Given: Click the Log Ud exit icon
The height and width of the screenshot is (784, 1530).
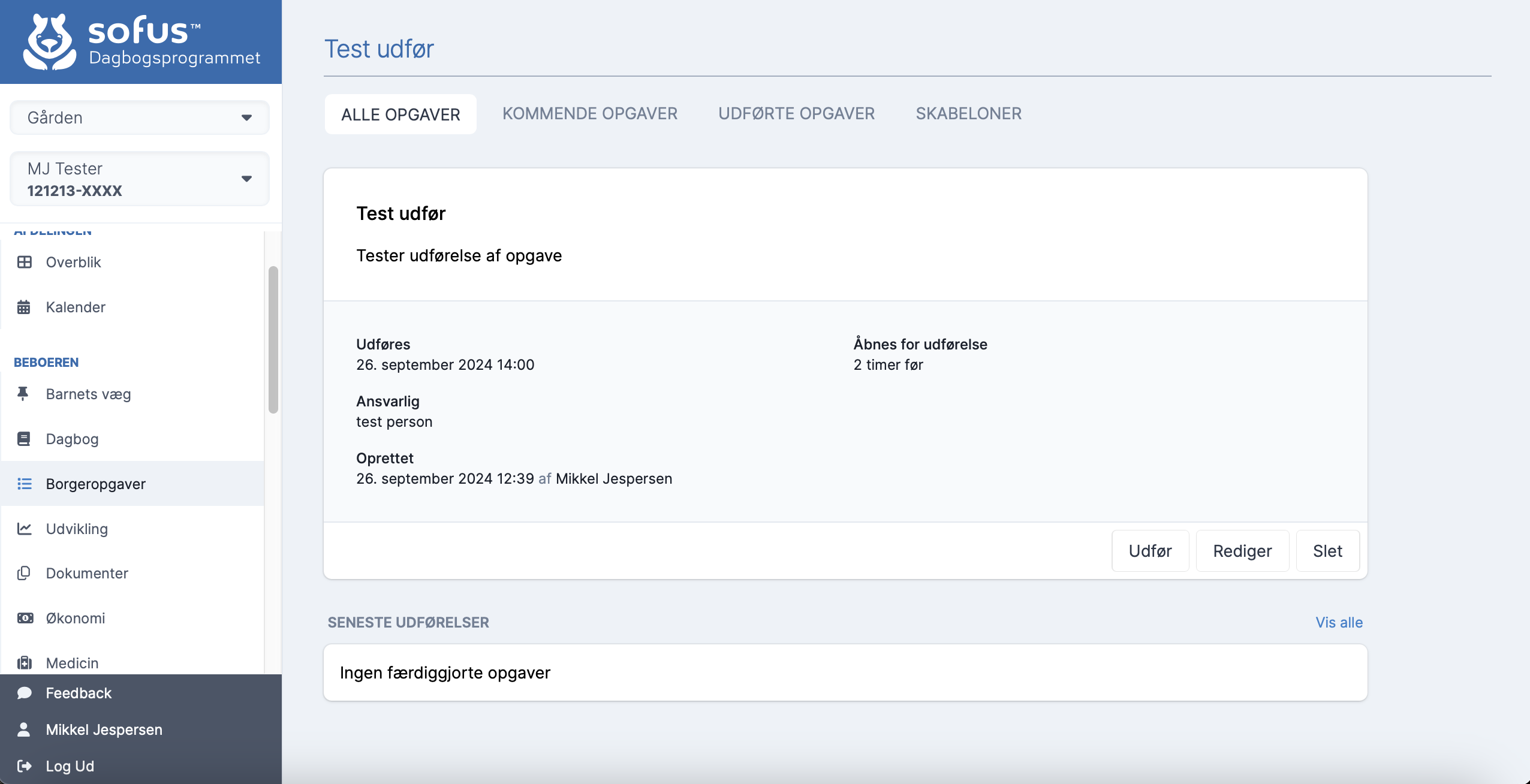Looking at the screenshot, I should click(x=25, y=765).
